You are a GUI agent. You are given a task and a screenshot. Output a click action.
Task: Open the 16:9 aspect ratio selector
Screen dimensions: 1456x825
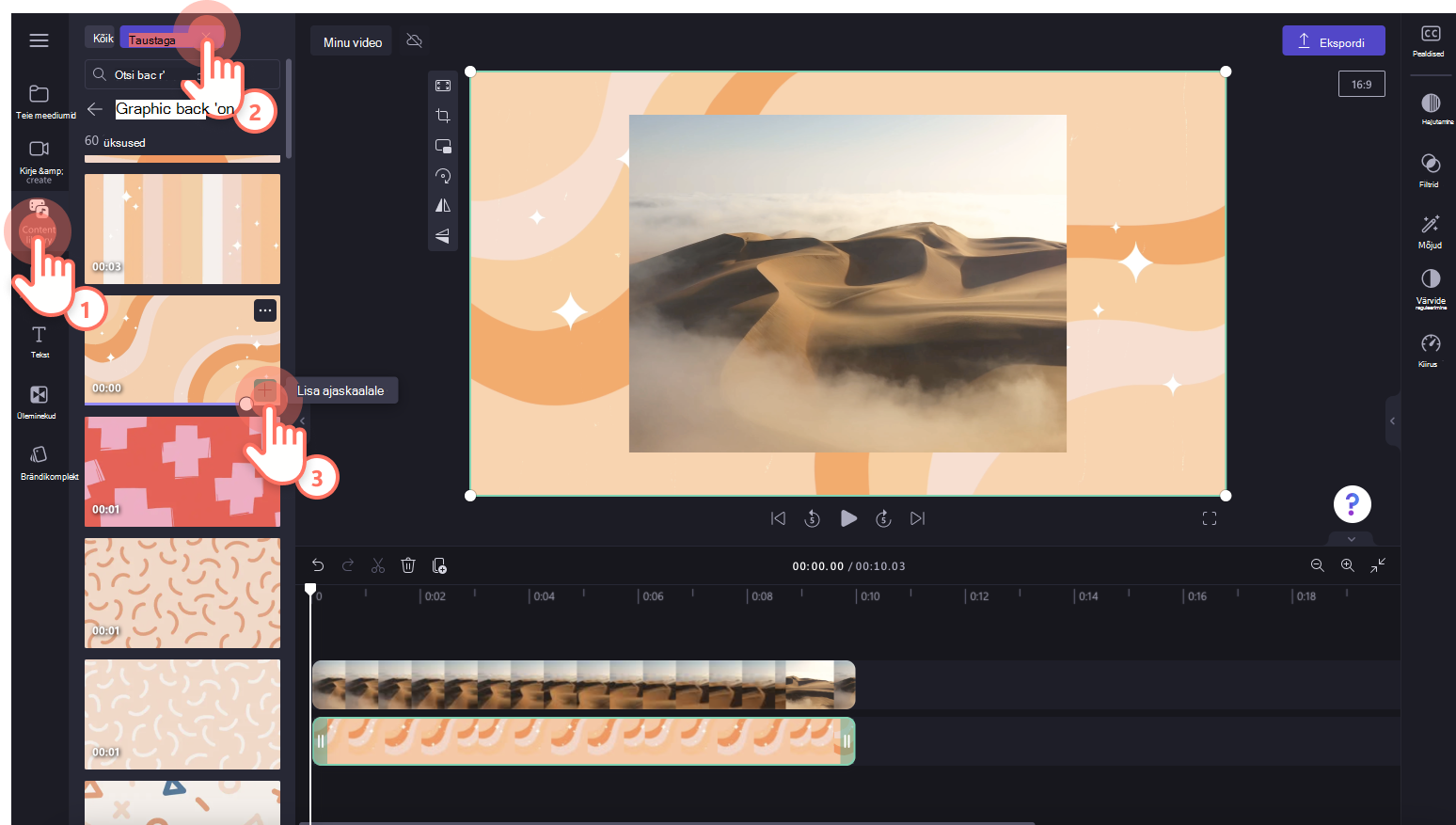click(1361, 85)
